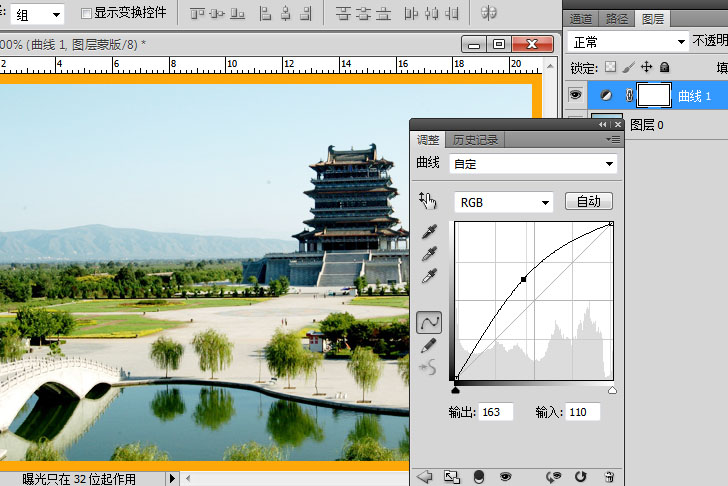Delete the adjustment layer with trash icon

[610, 477]
